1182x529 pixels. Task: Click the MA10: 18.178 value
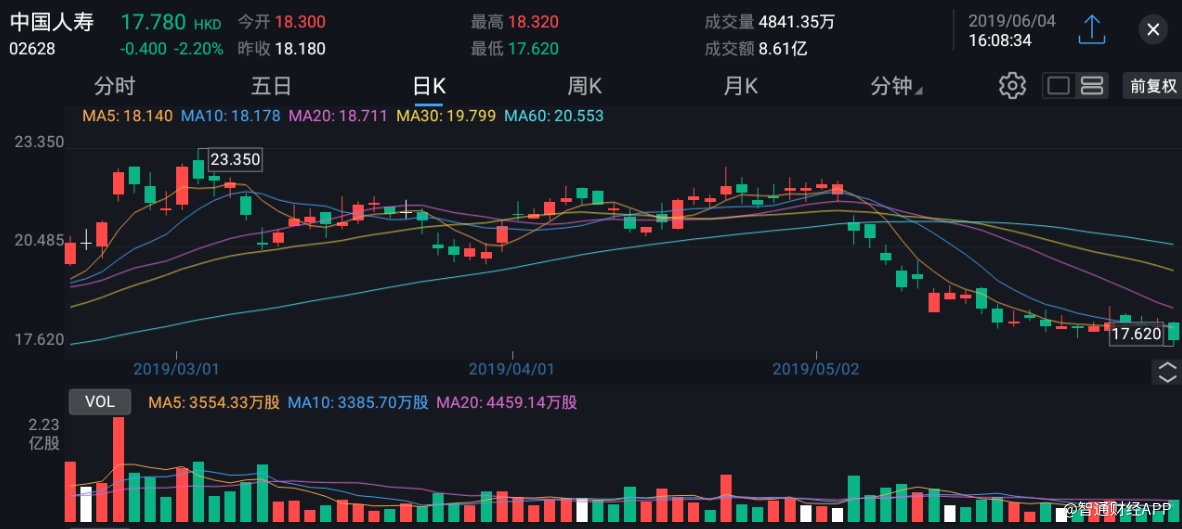(x=231, y=116)
